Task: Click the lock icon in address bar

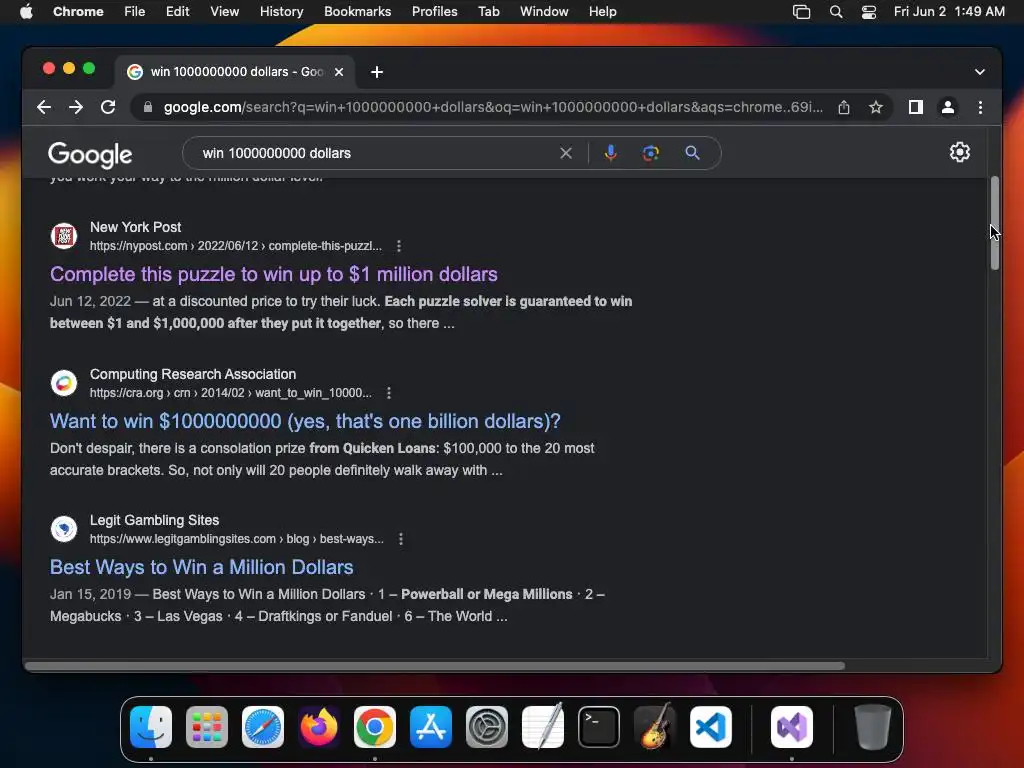Action: (x=148, y=107)
